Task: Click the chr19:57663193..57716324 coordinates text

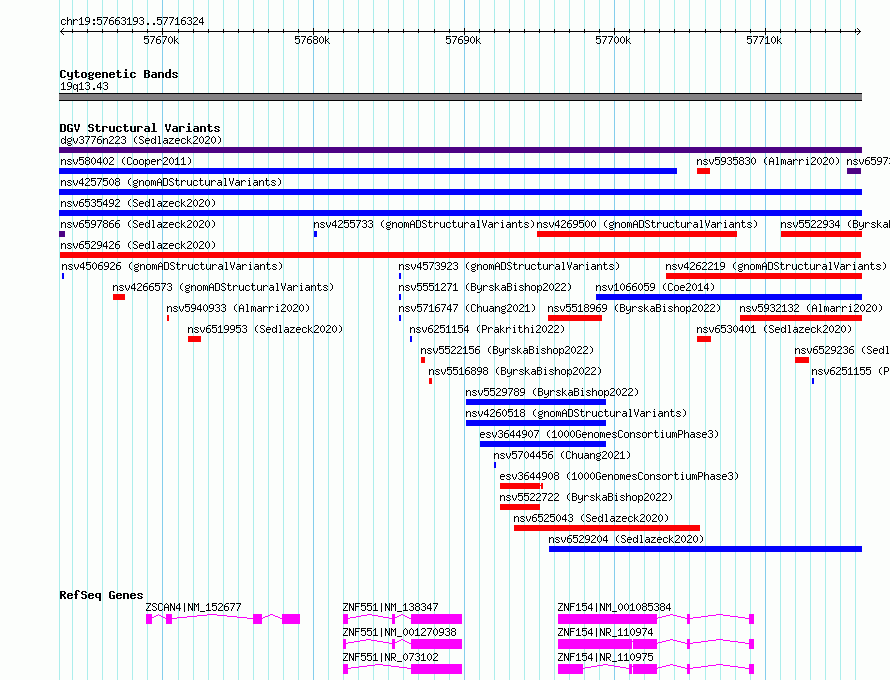Action: pos(132,22)
